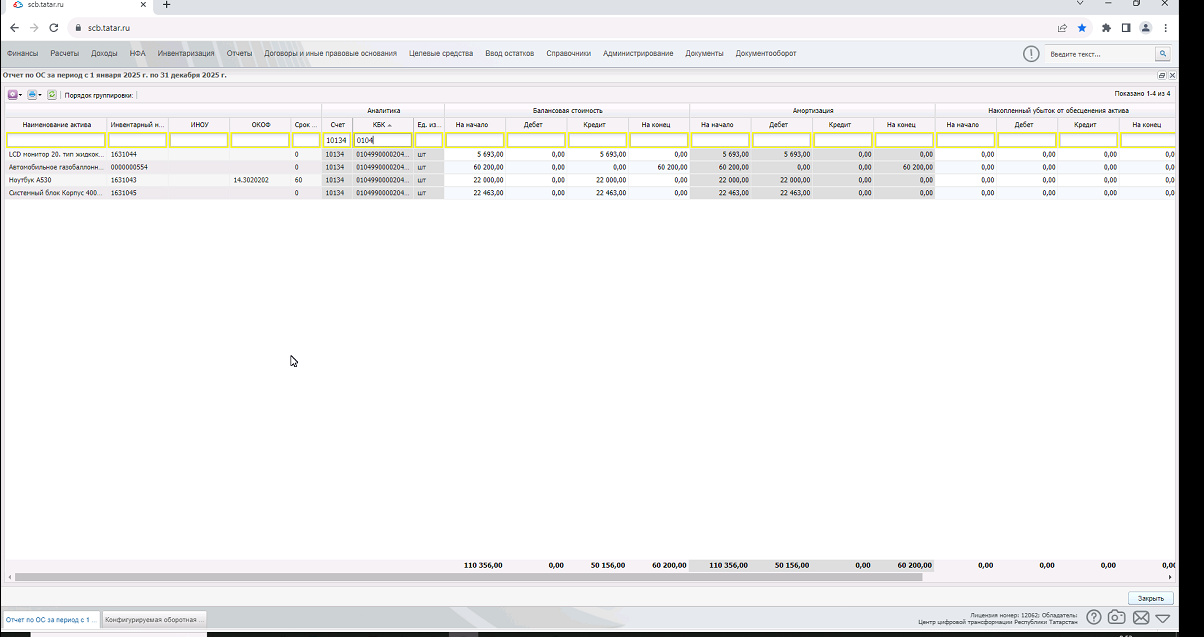Click the browser bookmark star icon
The height and width of the screenshot is (637, 1204).
tap(1082, 28)
